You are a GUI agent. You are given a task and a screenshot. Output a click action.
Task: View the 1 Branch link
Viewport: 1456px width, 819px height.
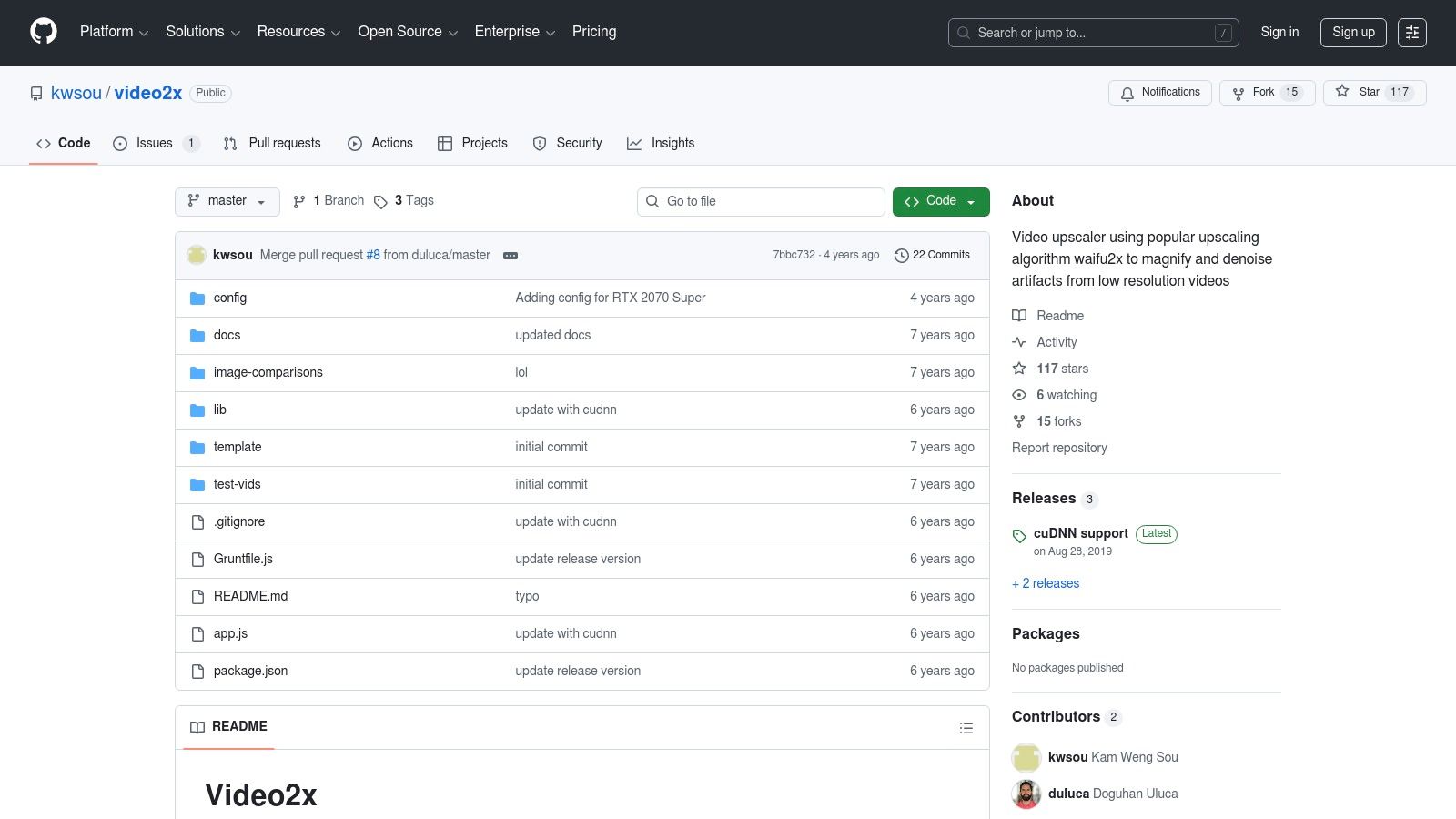(x=329, y=201)
